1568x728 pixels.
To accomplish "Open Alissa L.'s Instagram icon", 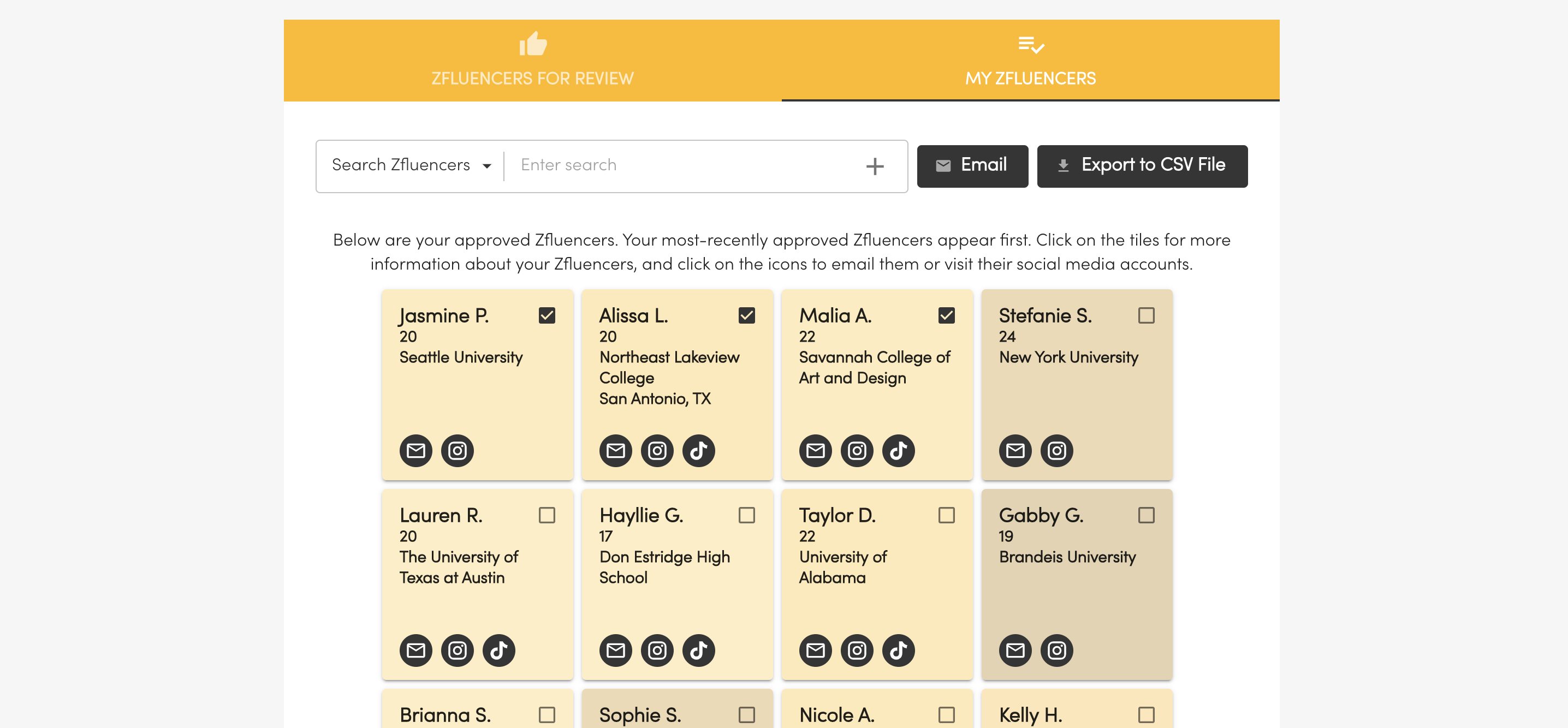I will pos(657,451).
